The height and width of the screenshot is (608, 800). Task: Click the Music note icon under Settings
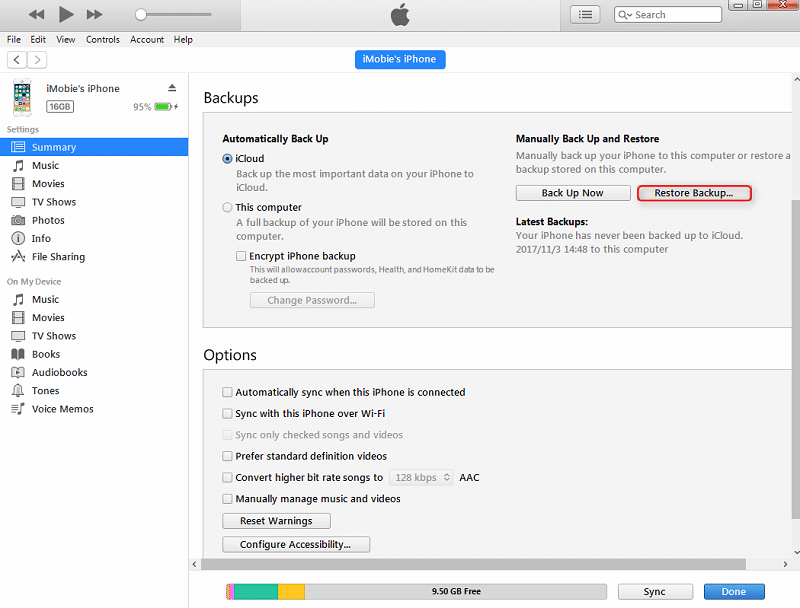pos(18,166)
